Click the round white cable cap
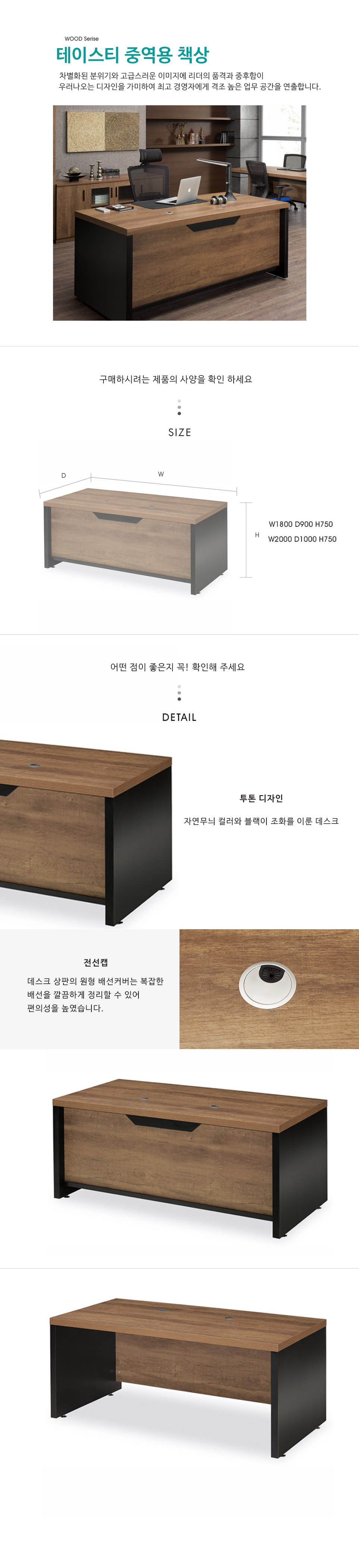This screenshot has width=359, height=1568. [x=267, y=985]
